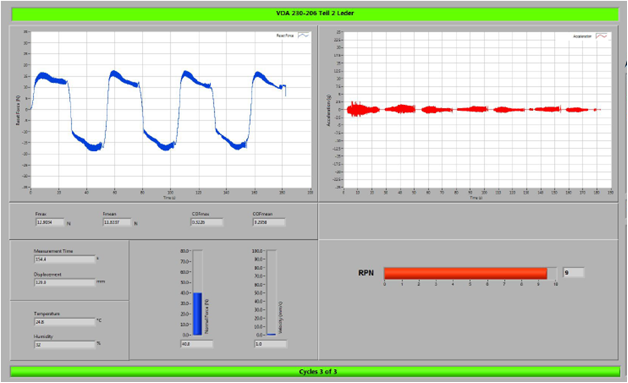Select the COFmean value box
628x383 pixels.
pos(269,222)
